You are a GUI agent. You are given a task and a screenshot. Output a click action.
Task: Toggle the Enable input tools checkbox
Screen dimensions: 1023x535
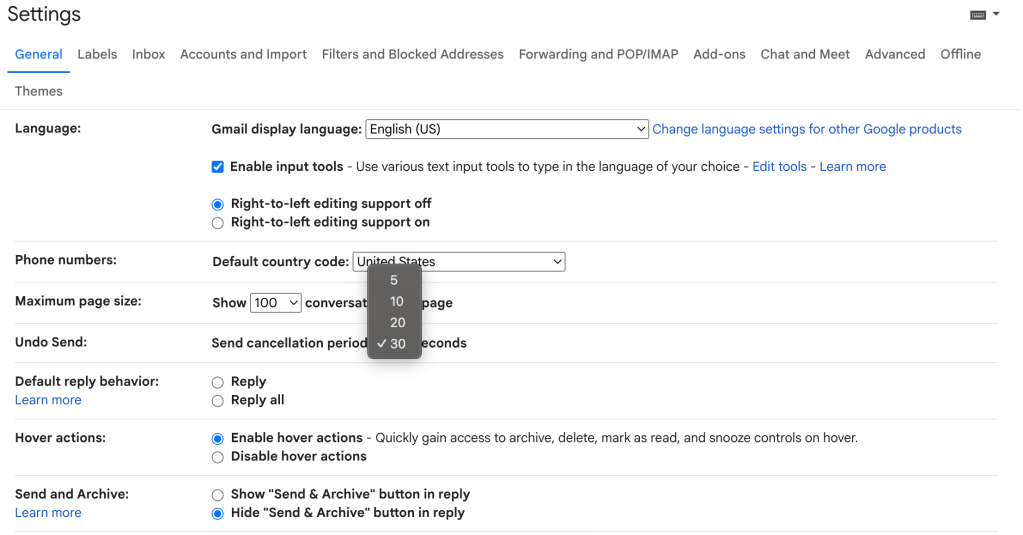pos(218,167)
